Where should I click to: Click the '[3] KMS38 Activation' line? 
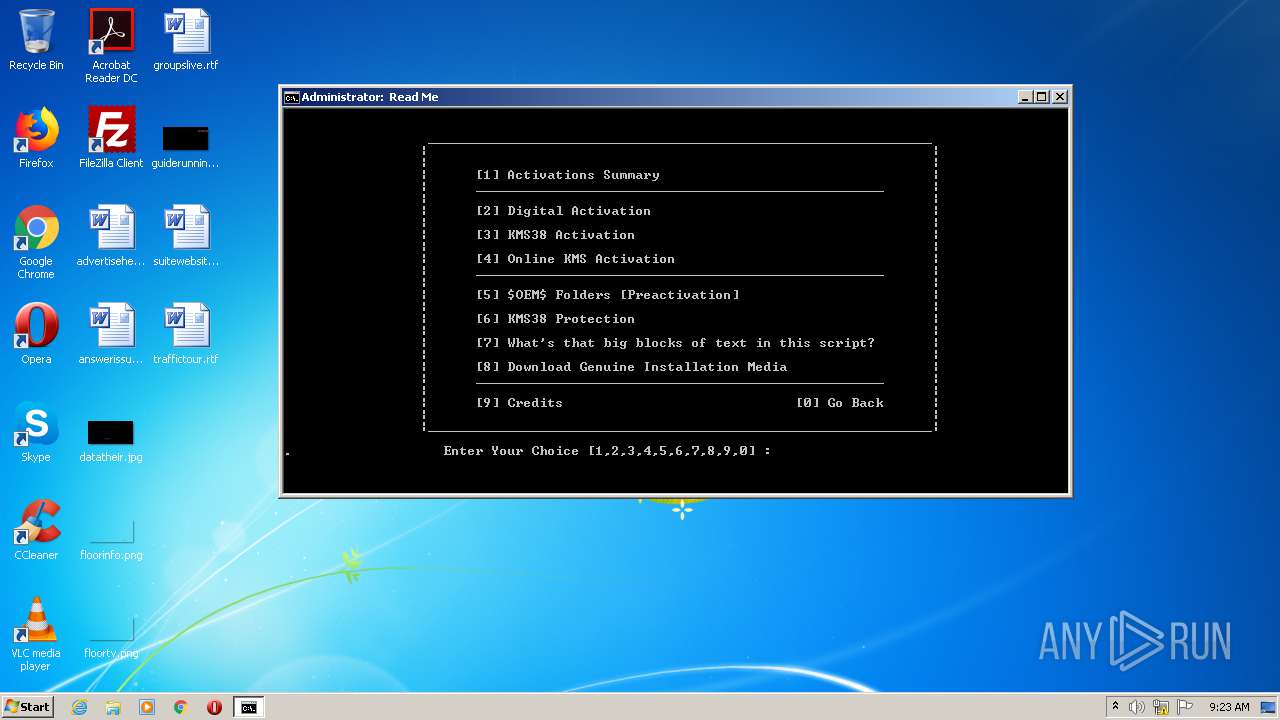tap(555, 235)
